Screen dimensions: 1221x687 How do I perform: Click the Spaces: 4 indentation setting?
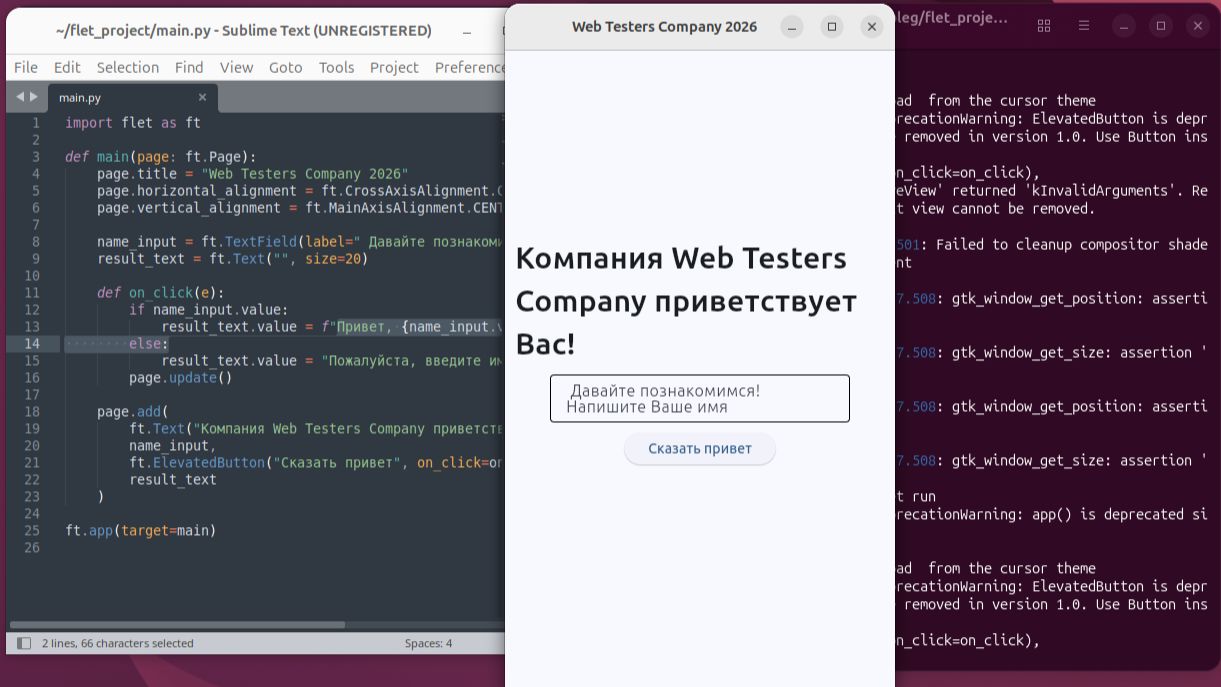pos(428,643)
